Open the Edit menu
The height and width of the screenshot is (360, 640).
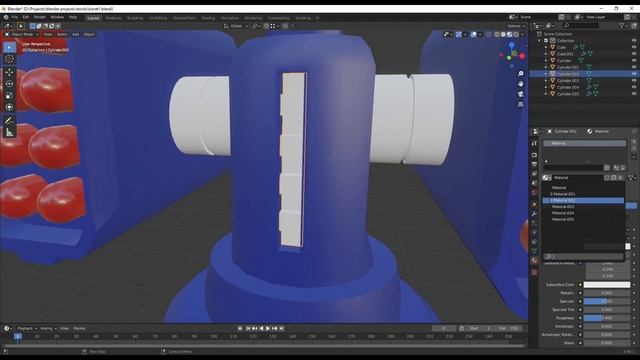click(26, 17)
